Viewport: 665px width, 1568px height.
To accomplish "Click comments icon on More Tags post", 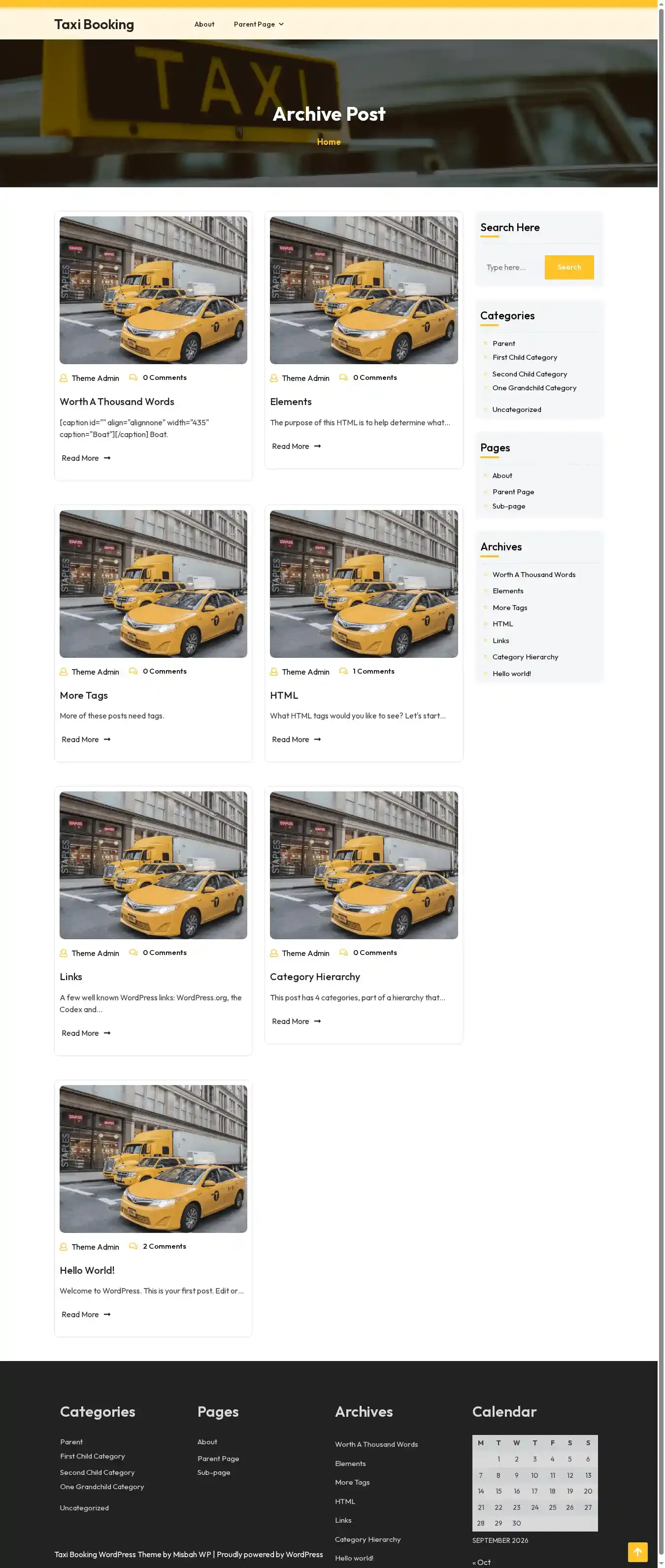I will point(133,671).
